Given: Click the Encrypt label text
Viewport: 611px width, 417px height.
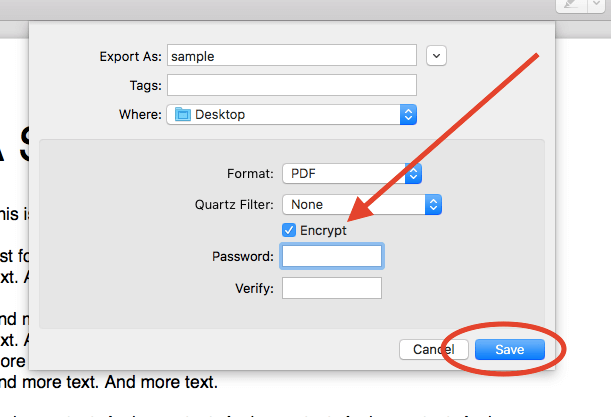Looking at the screenshot, I should coord(323,230).
